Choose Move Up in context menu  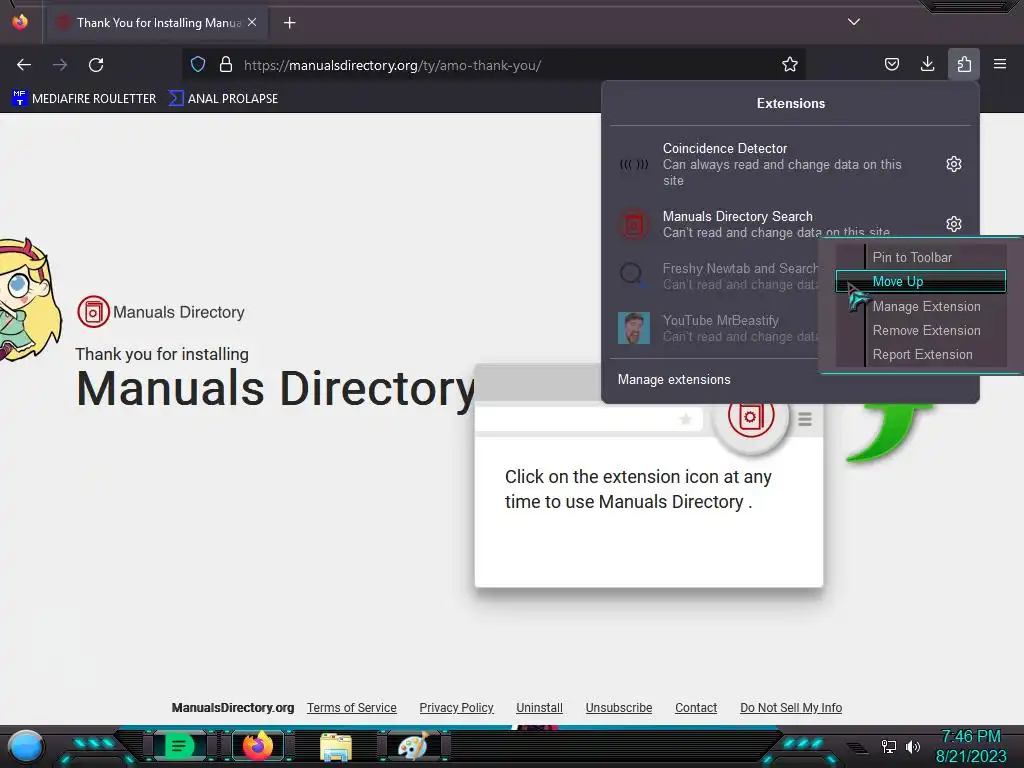point(921,281)
